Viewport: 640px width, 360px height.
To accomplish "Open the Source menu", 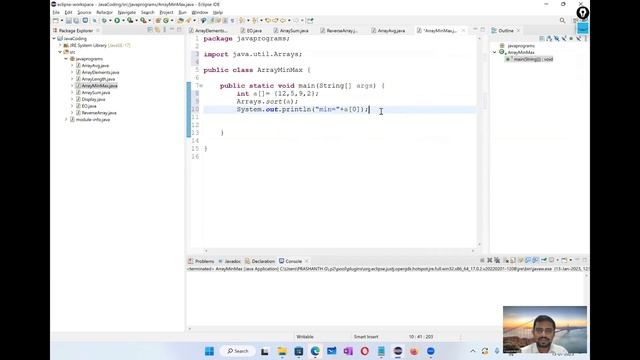I will point(84,12).
